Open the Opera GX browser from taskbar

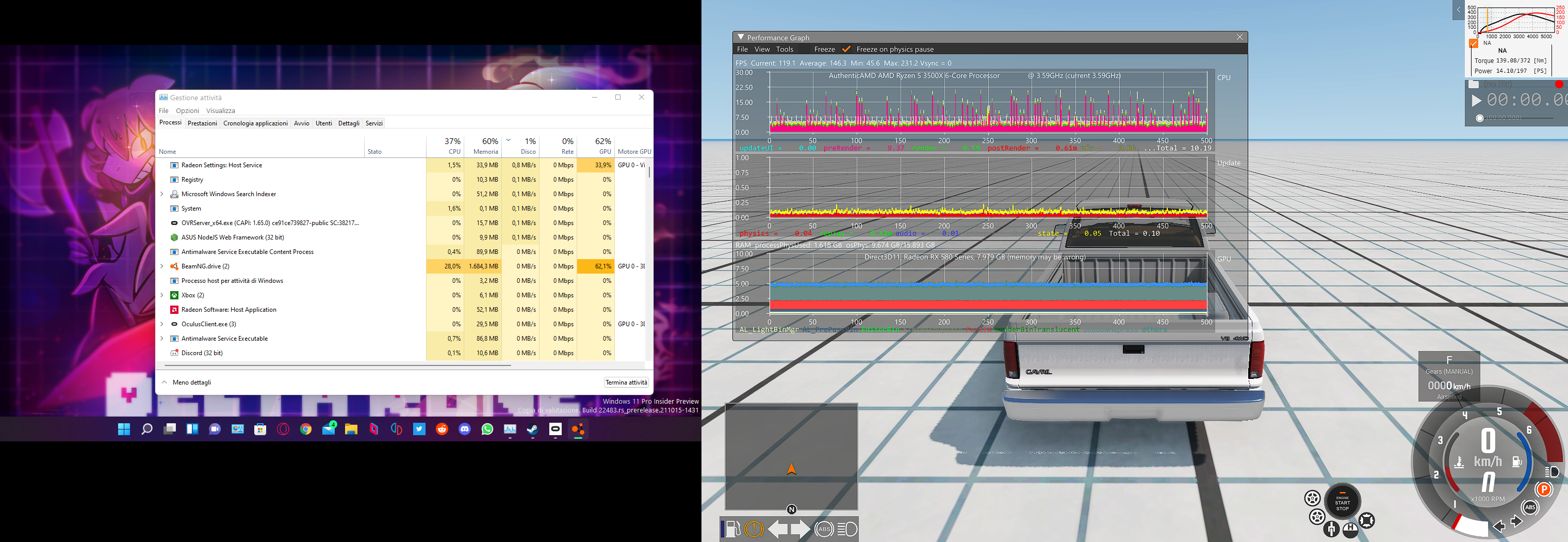click(283, 429)
